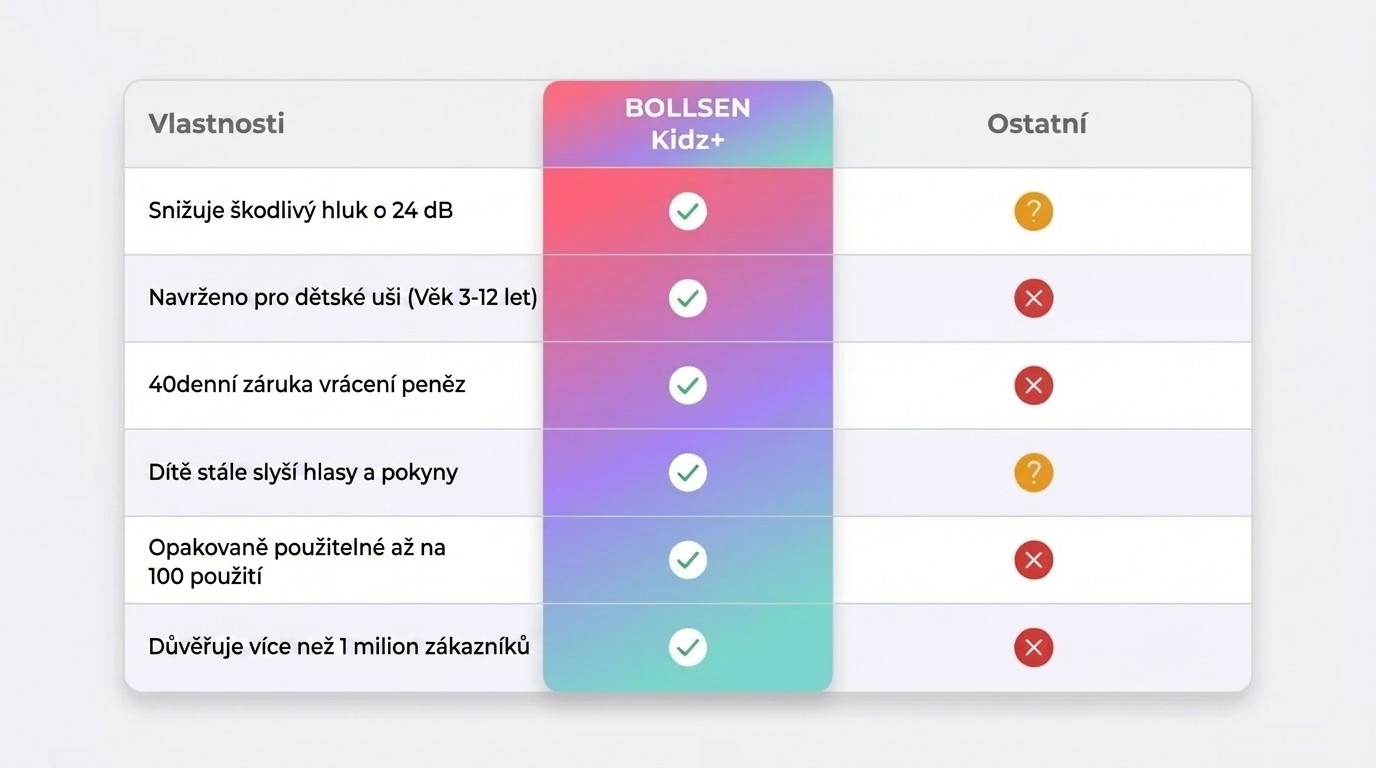Click the checkmark for 24 dB noise reduction
The width and height of the screenshot is (1376, 768).
coord(688,211)
